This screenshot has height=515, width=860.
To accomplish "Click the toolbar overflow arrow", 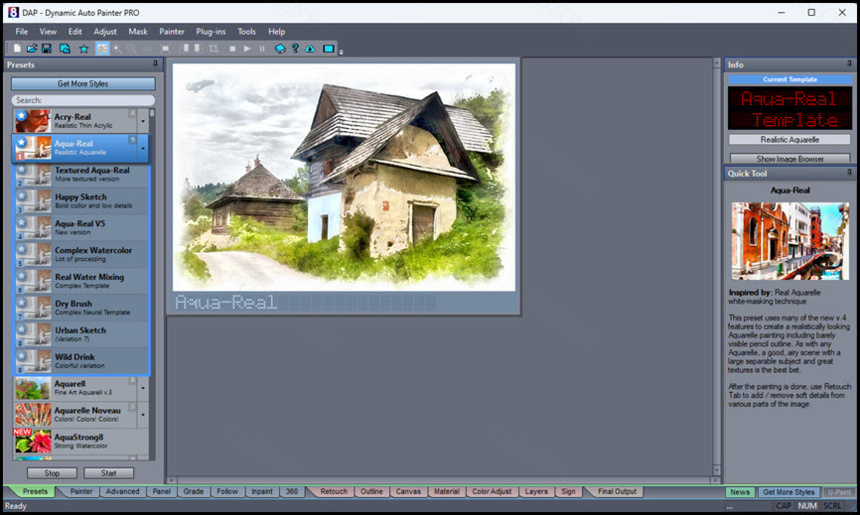I will tap(341, 52).
